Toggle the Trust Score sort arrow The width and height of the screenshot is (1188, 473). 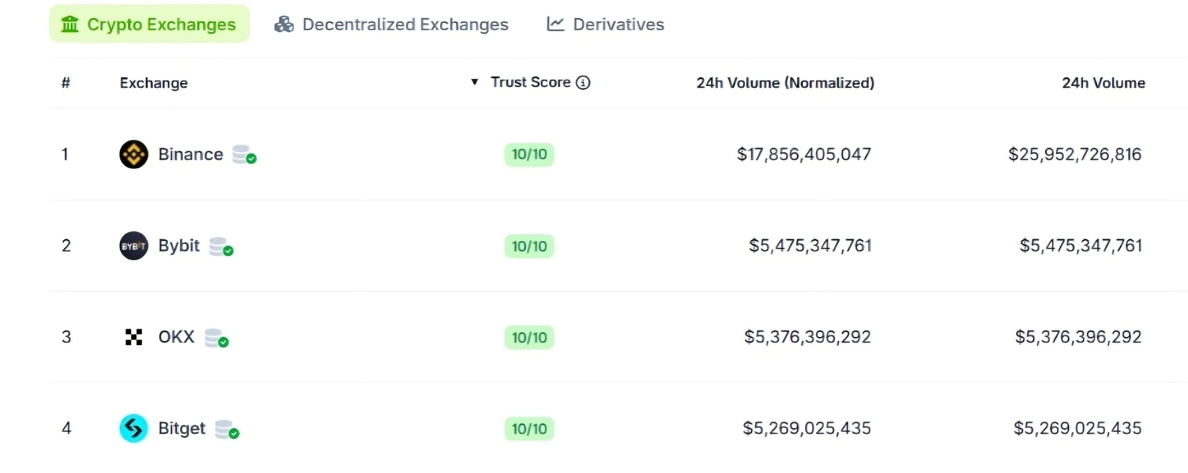pos(475,82)
